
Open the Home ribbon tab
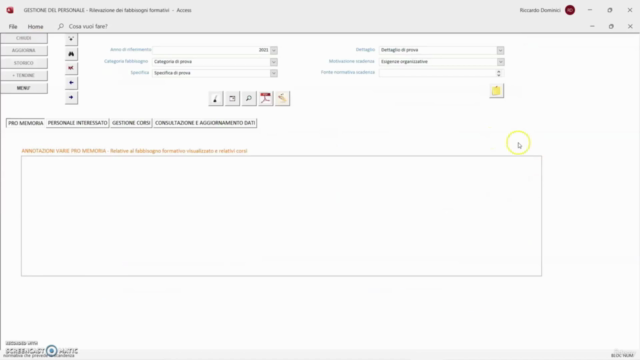point(36,27)
